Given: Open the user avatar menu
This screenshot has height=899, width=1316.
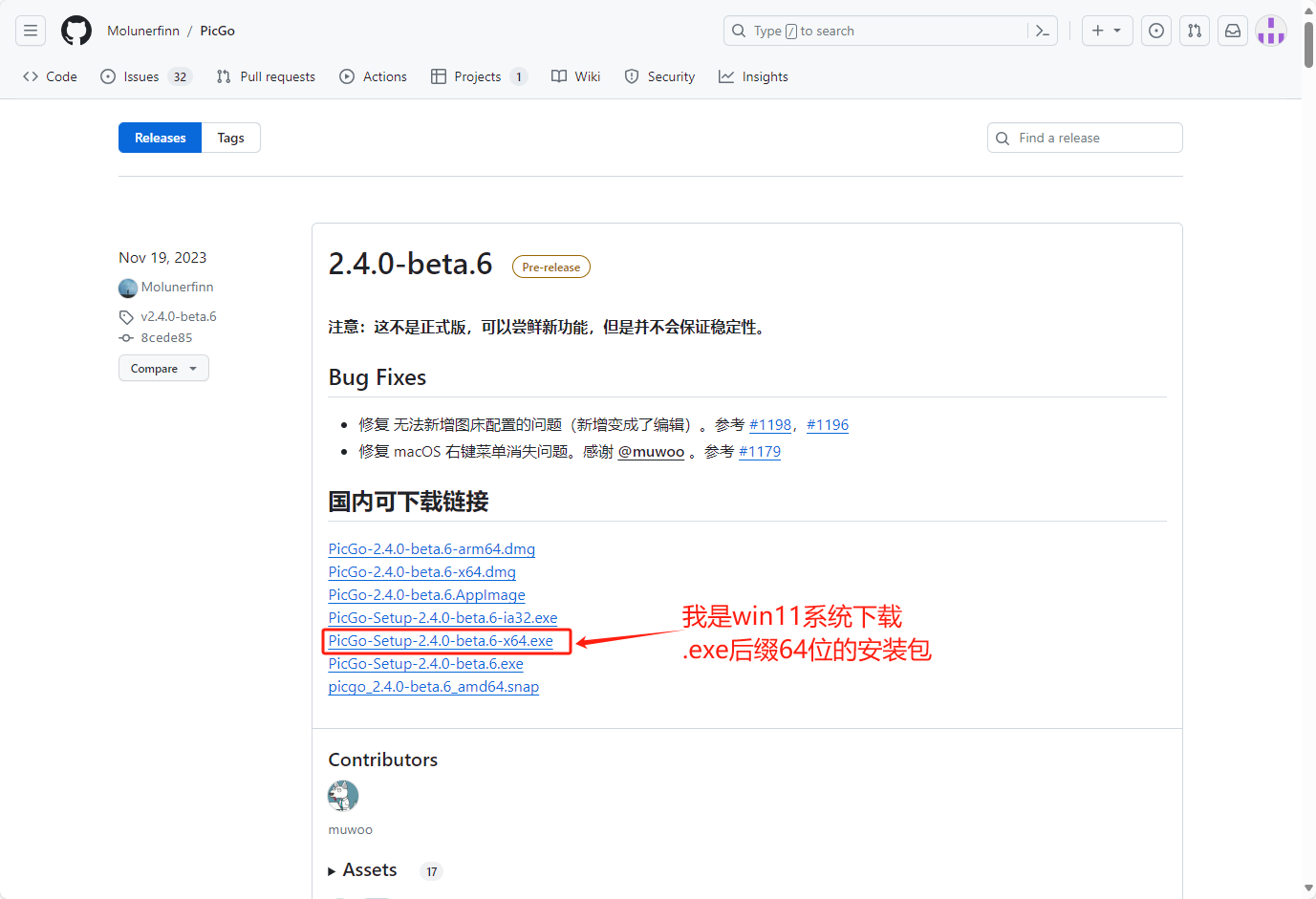Looking at the screenshot, I should [x=1271, y=31].
